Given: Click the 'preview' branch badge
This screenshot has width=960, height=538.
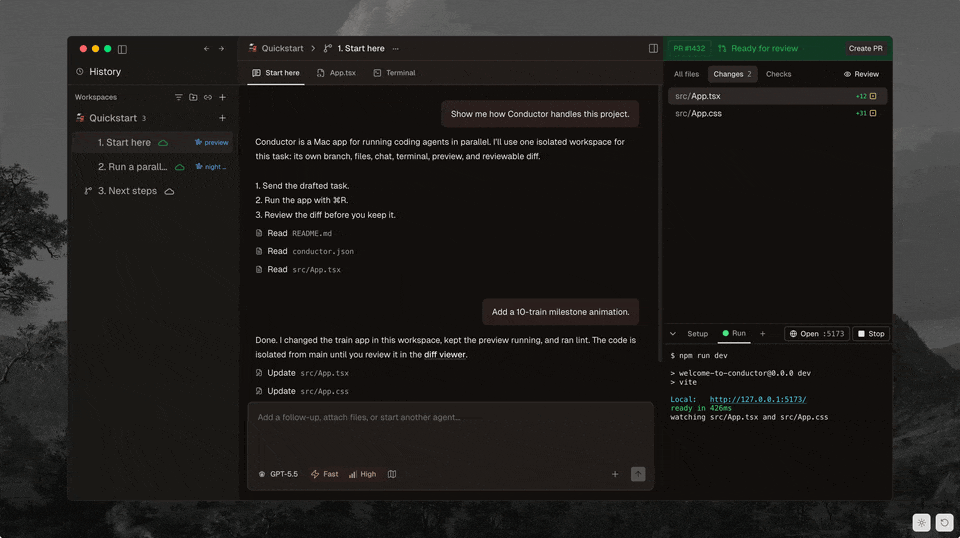Looking at the screenshot, I should tap(212, 143).
